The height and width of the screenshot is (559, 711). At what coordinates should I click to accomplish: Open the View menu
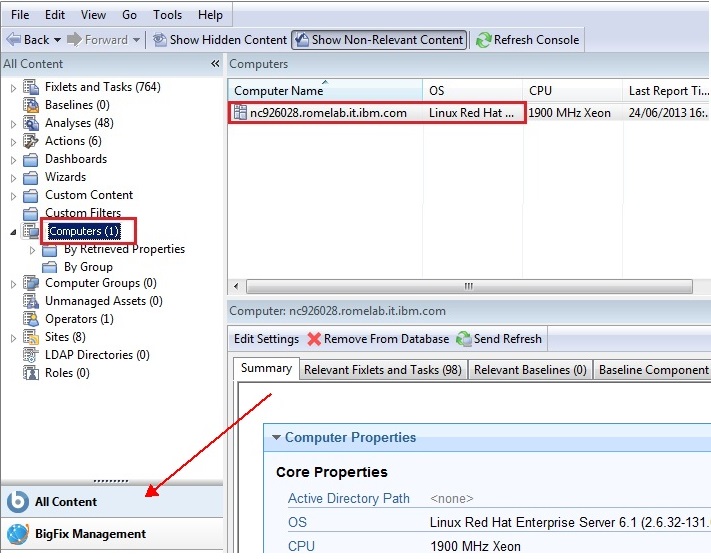coord(93,15)
